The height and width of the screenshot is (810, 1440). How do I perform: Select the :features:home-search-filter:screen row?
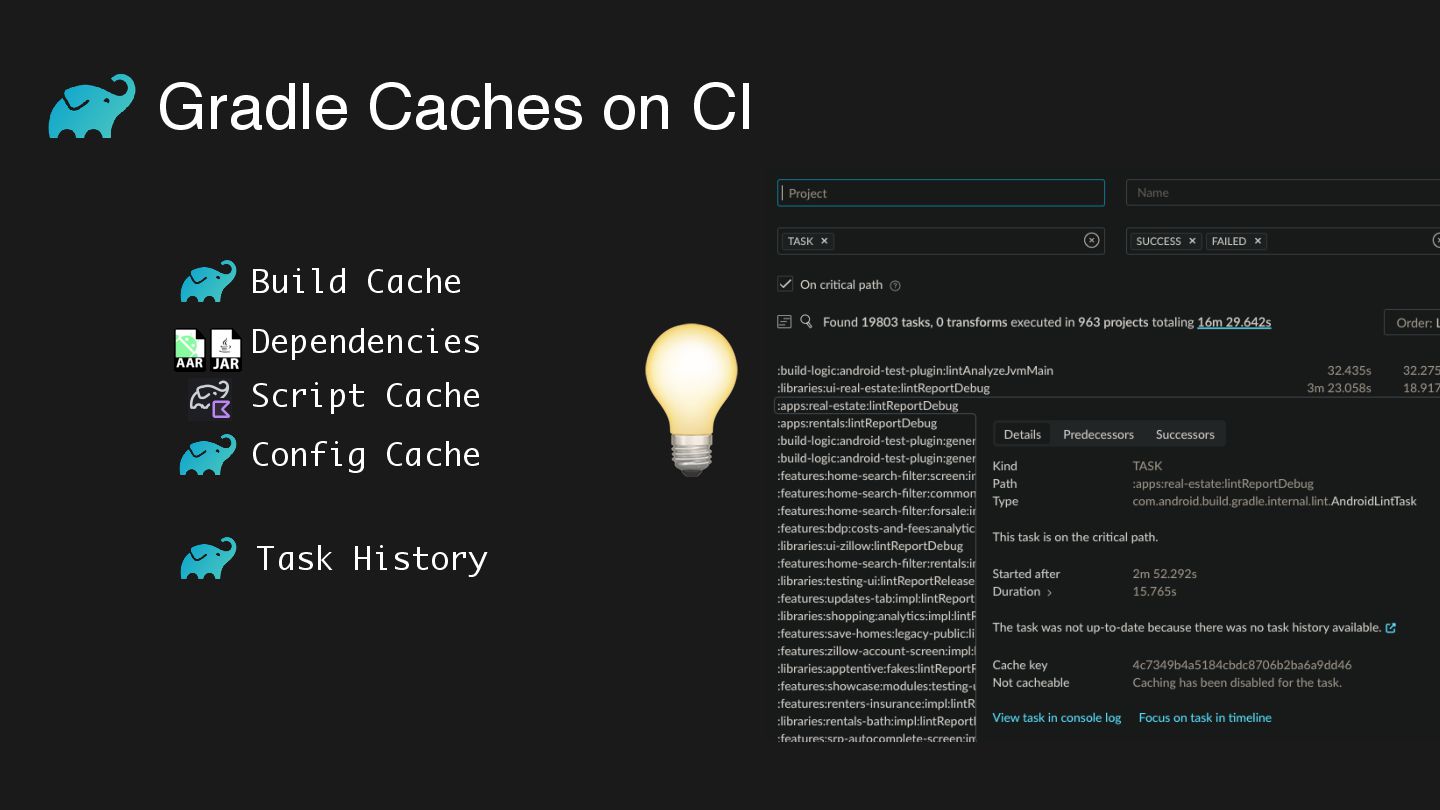876,476
